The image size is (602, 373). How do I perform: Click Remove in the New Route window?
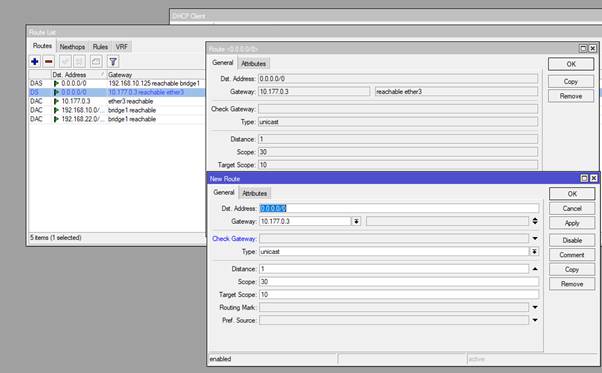pos(572,284)
